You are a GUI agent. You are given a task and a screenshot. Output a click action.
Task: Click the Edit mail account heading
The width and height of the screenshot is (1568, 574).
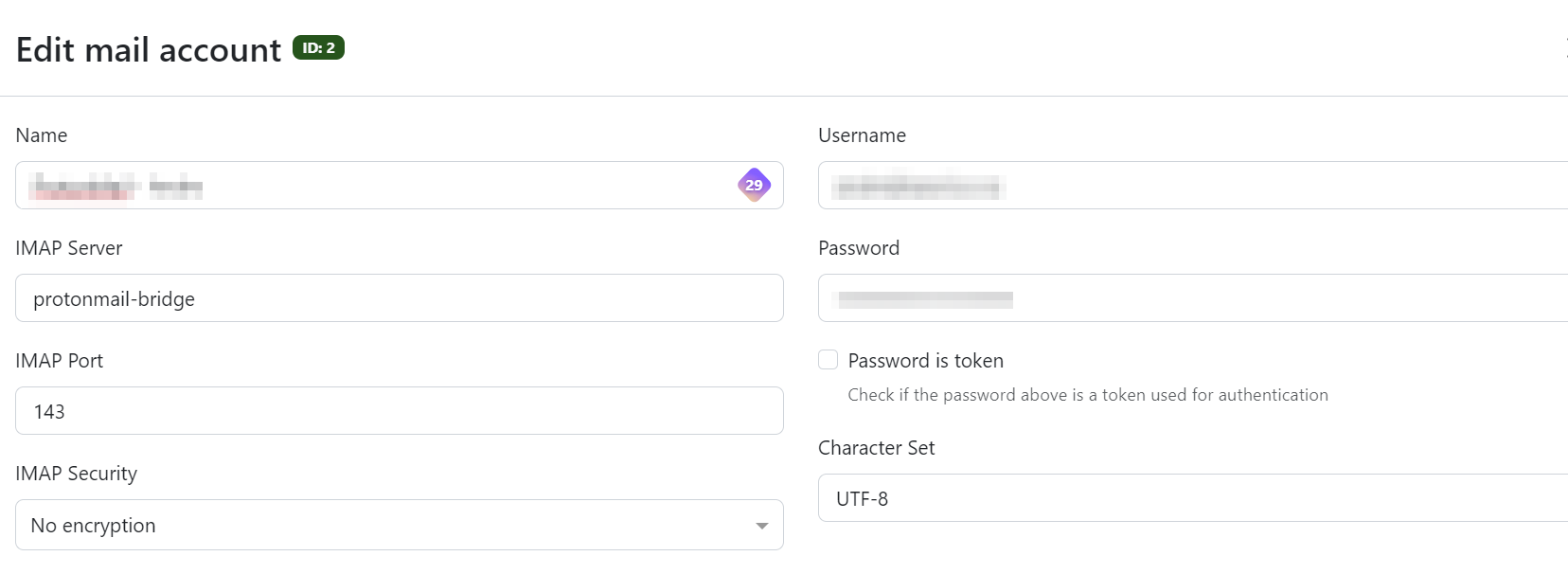point(149,49)
